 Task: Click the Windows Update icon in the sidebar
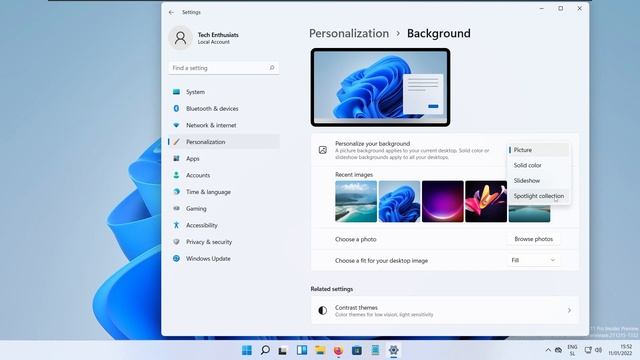pyautogui.click(x=176, y=258)
